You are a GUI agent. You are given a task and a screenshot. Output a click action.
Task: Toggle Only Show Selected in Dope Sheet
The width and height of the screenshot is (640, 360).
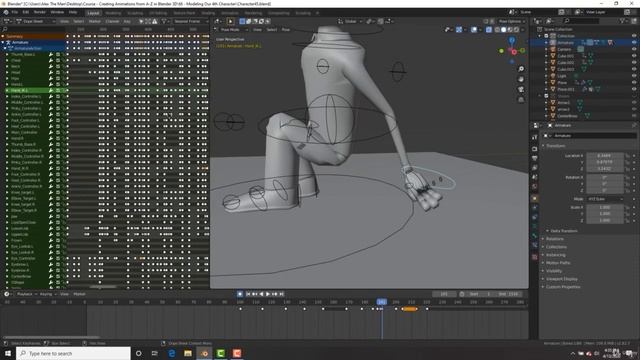[141, 21]
